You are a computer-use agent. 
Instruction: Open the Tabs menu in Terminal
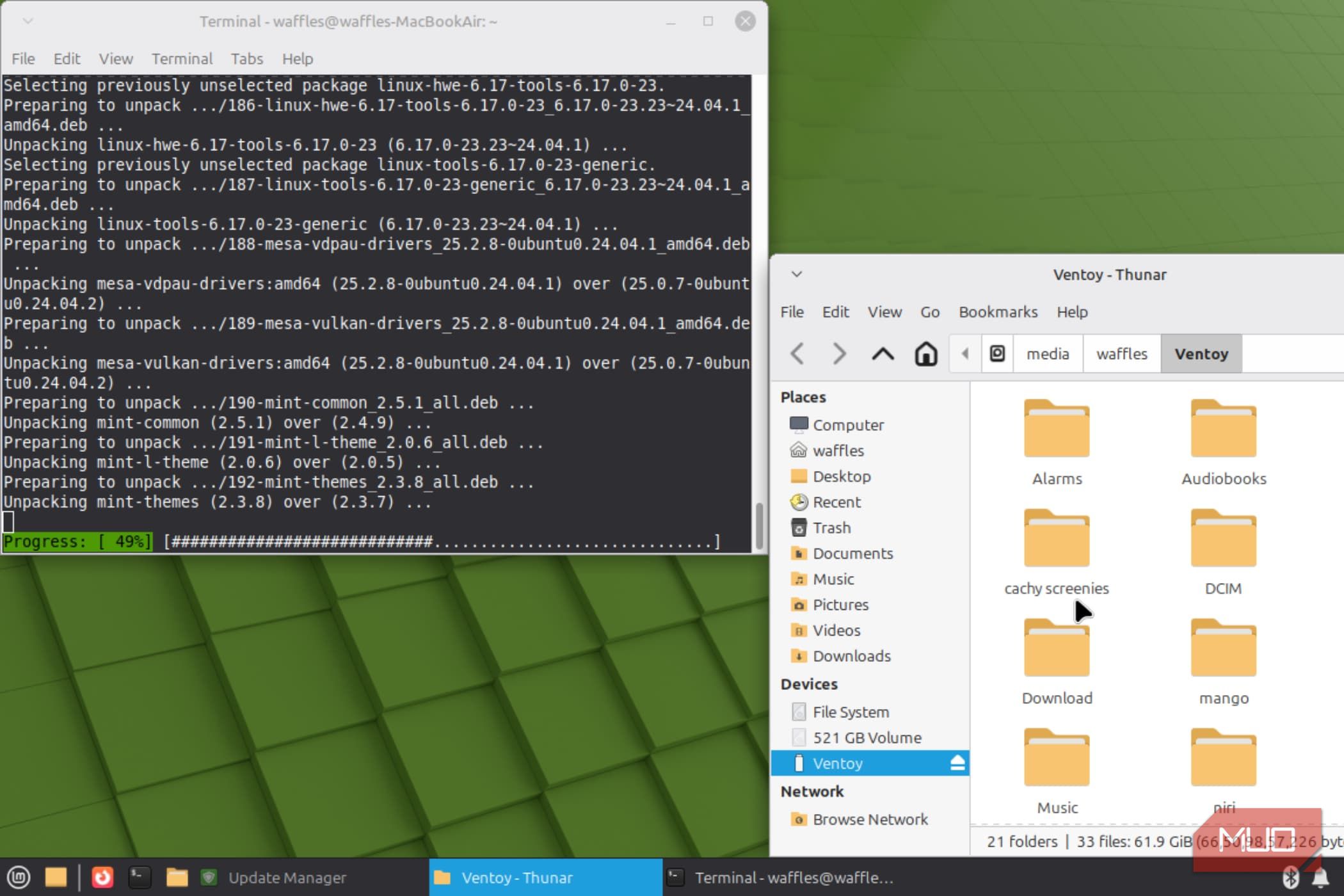click(x=247, y=59)
